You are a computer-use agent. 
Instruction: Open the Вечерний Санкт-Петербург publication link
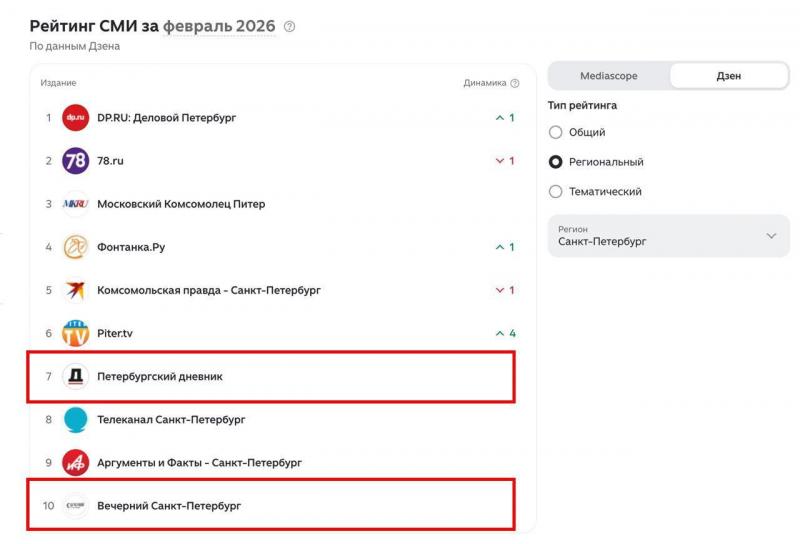click(169, 506)
